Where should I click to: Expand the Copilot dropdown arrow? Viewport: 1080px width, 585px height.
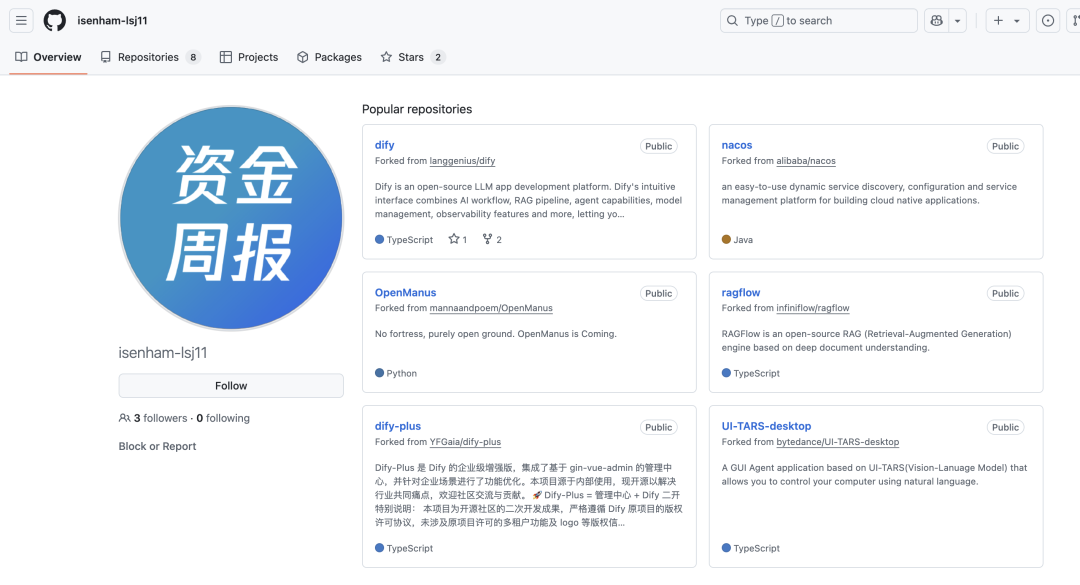[x=957, y=21]
